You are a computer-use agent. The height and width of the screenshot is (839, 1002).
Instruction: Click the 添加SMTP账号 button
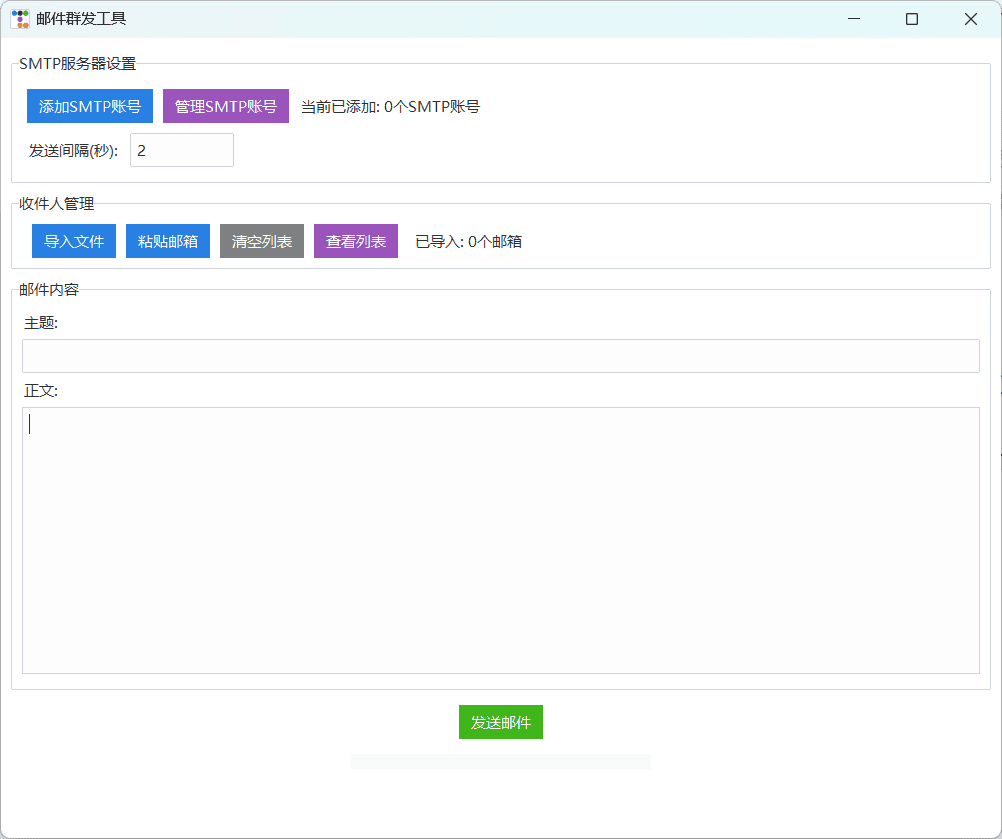pyautogui.click(x=90, y=106)
